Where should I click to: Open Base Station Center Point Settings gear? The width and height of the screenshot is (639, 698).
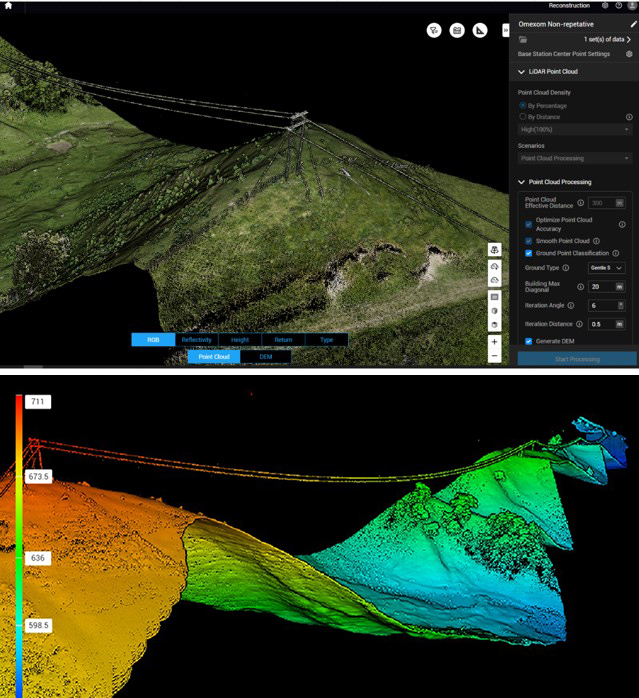pyautogui.click(x=628, y=54)
